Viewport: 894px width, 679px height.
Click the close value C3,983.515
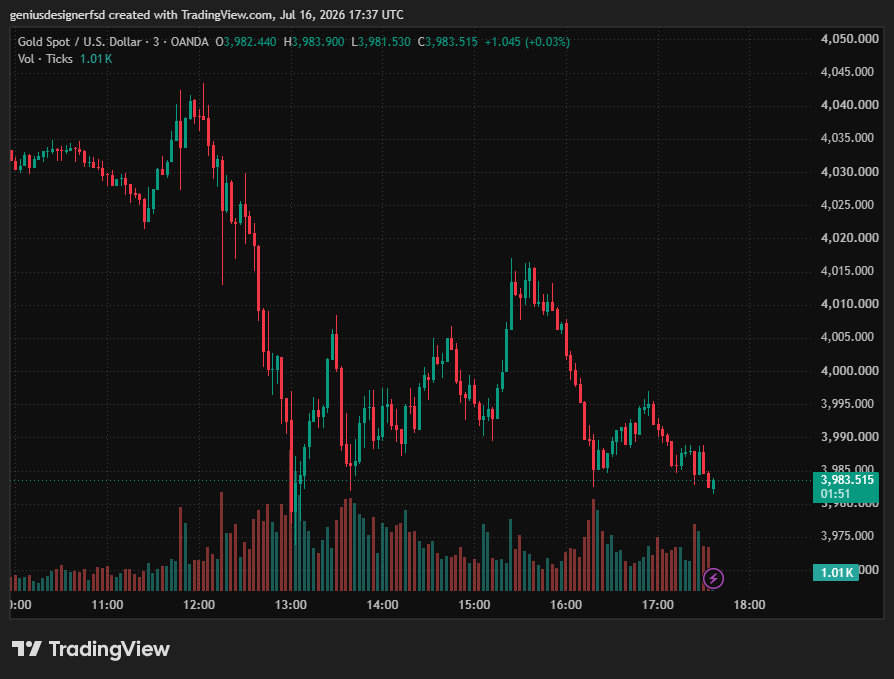(x=448, y=42)
